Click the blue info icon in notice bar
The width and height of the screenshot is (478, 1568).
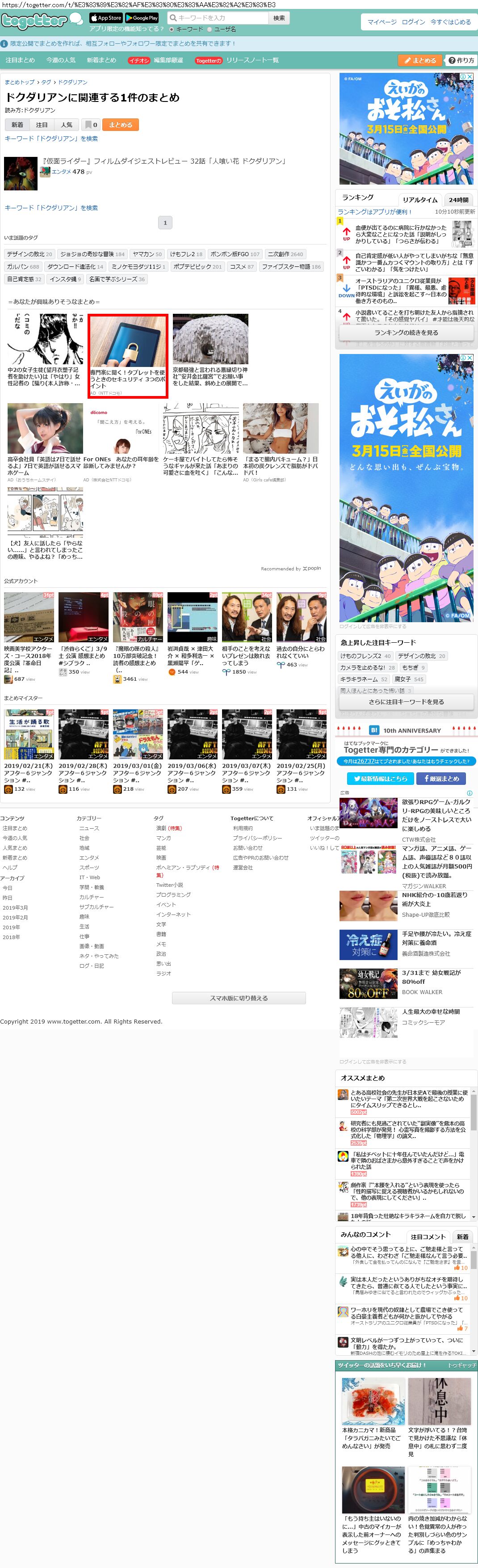[4, 44]
